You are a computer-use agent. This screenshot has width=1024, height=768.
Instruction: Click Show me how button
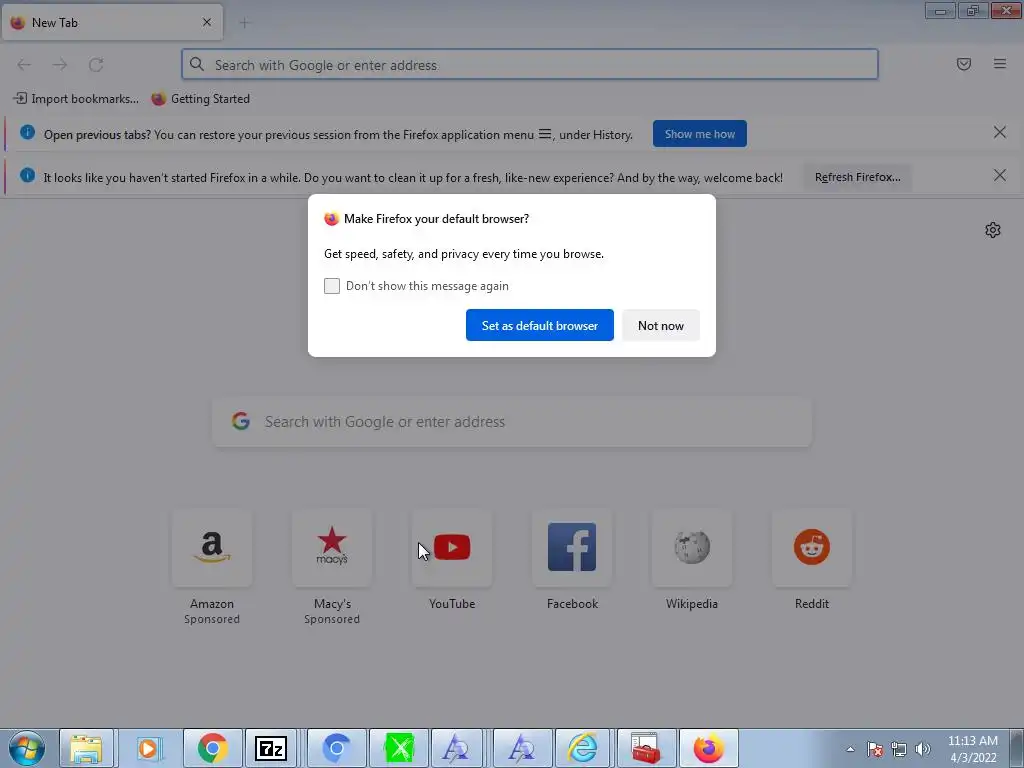[699, 134]
